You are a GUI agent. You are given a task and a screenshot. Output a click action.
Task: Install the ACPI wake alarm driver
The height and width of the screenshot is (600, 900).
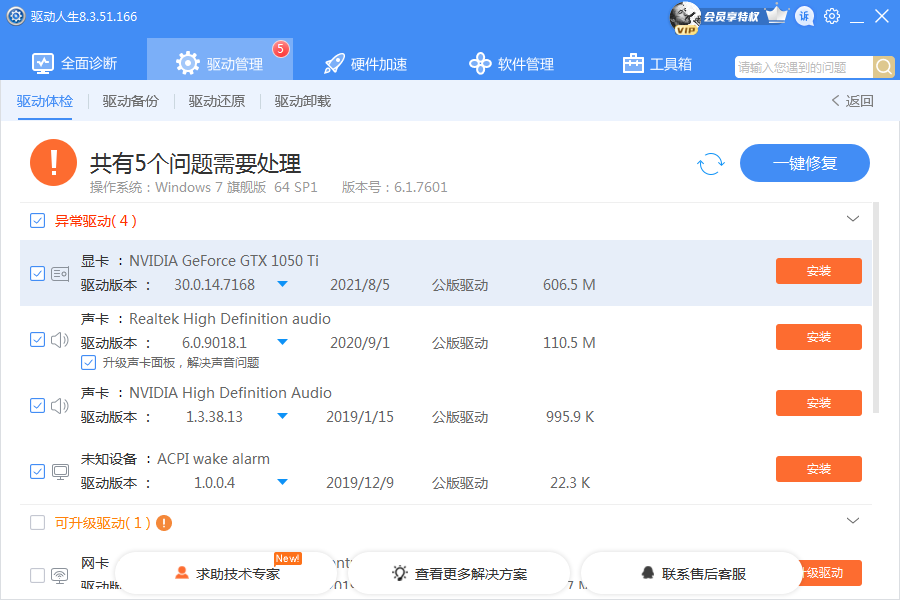[818, 469]
